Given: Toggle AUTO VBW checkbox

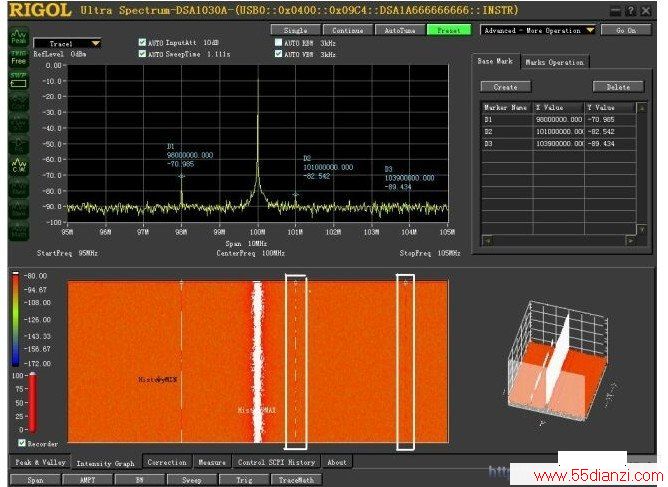Looking at the screenshot, I should pos(278,54).
